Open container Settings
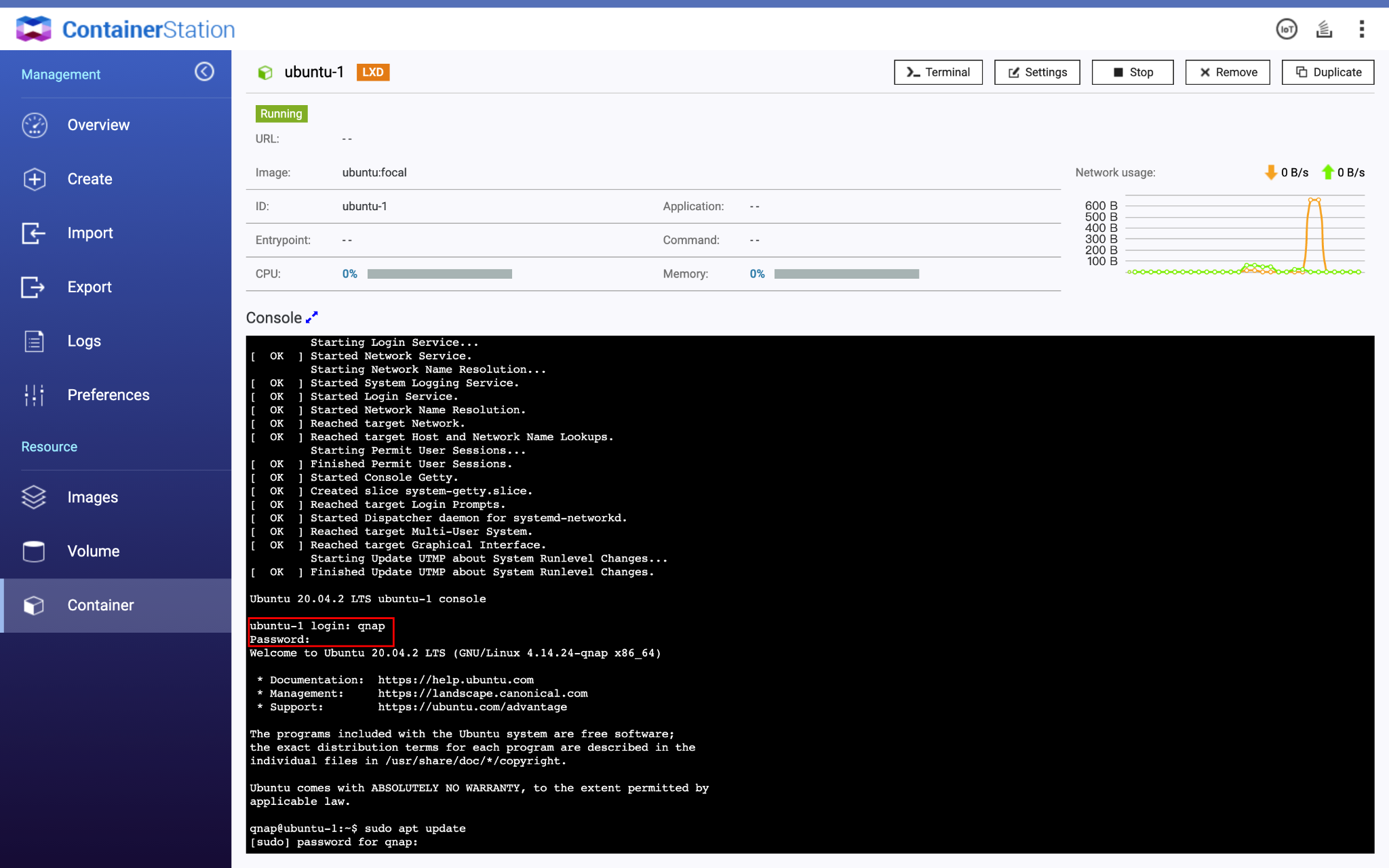 tap(1037, 73)
